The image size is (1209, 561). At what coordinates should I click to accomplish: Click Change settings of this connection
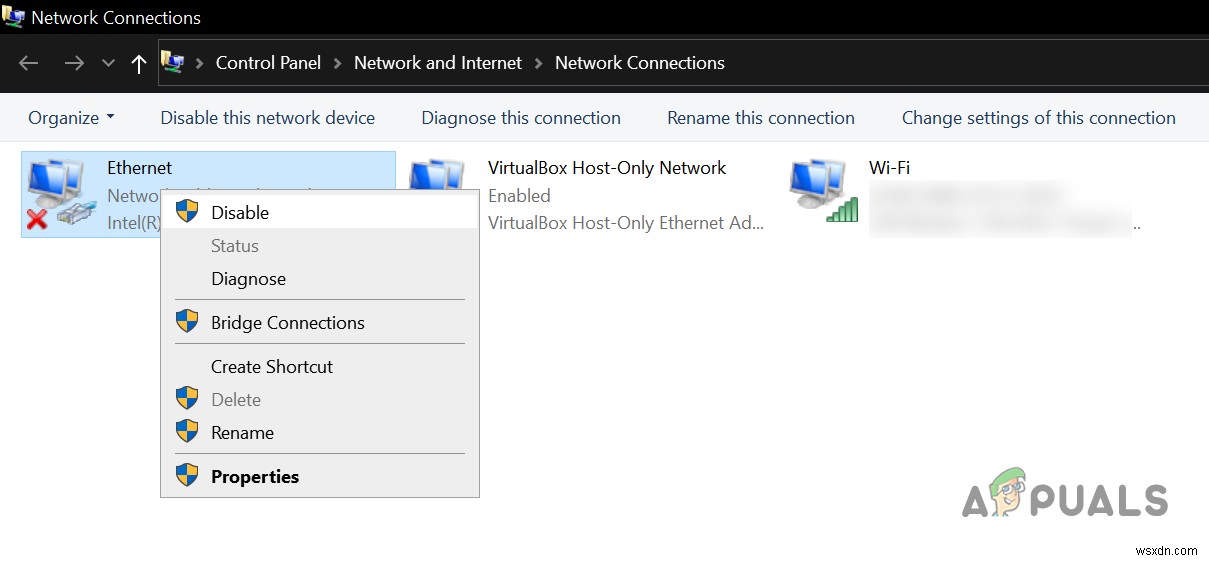[1038, 118]
